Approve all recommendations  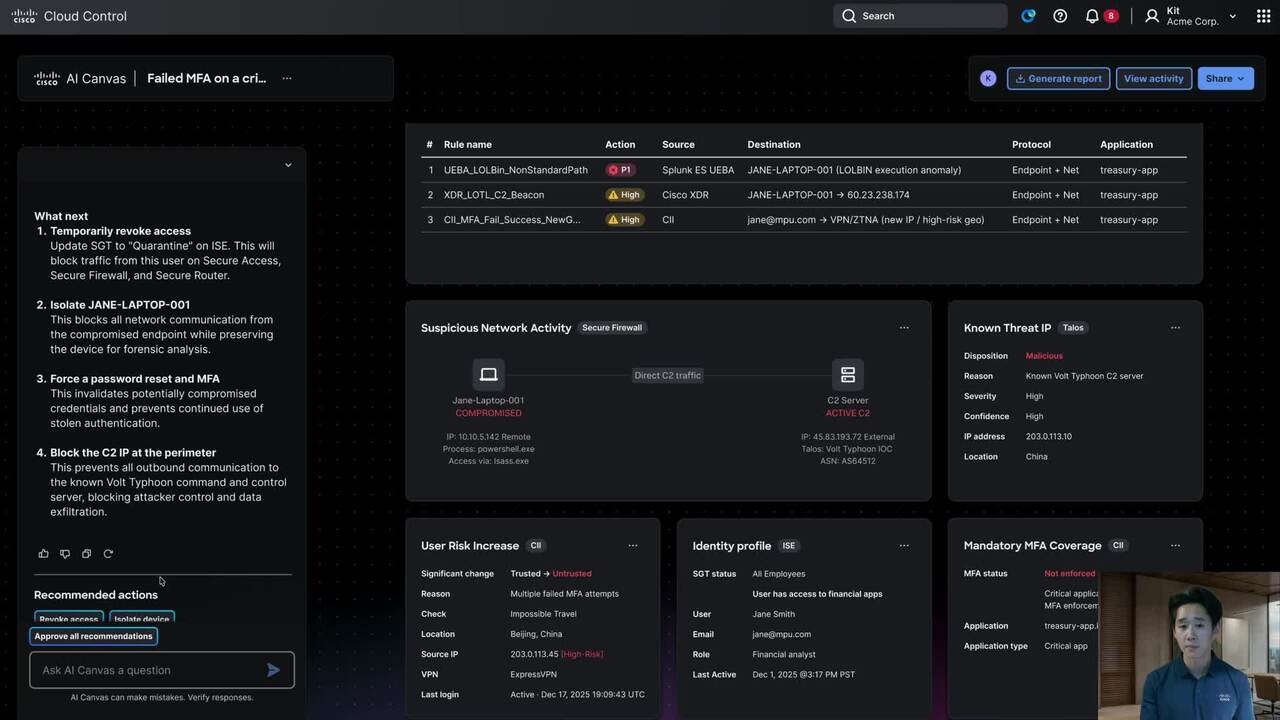pos(94,636)
